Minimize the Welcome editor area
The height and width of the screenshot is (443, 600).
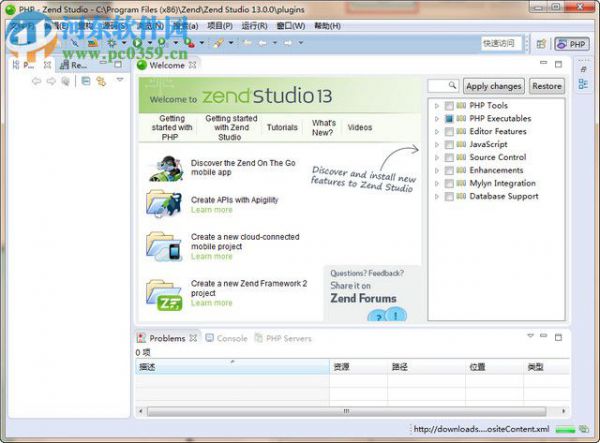point(543,63)
